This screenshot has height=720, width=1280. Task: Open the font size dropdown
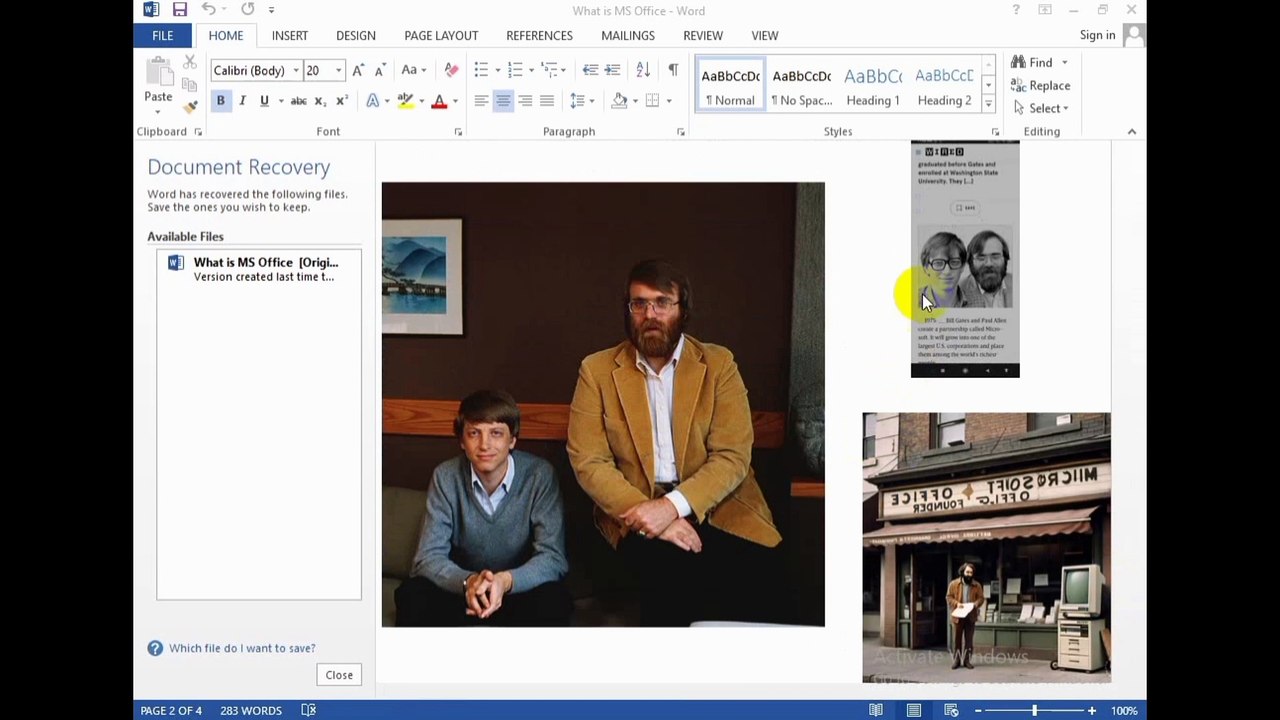point(339,71)
